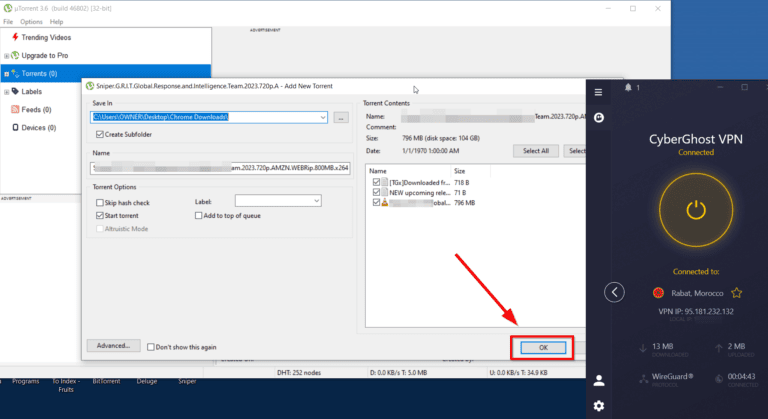Screen dimensions: 768x419
Task: Open the CyberGhost hamburger menu
Action: (598, 92)
